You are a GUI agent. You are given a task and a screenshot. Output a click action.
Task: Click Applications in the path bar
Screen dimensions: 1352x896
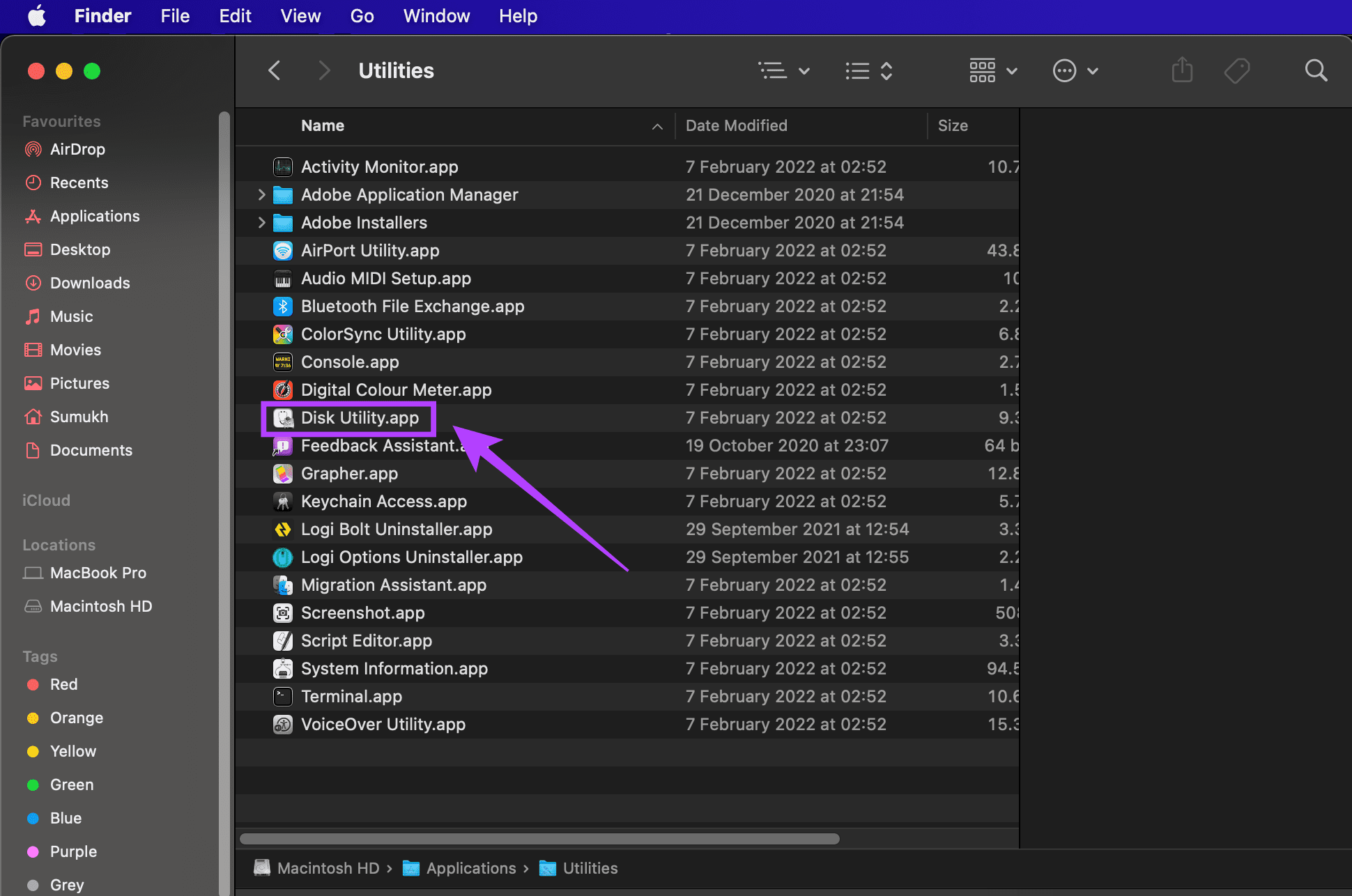pyautogui.click(x=460, y=868)
